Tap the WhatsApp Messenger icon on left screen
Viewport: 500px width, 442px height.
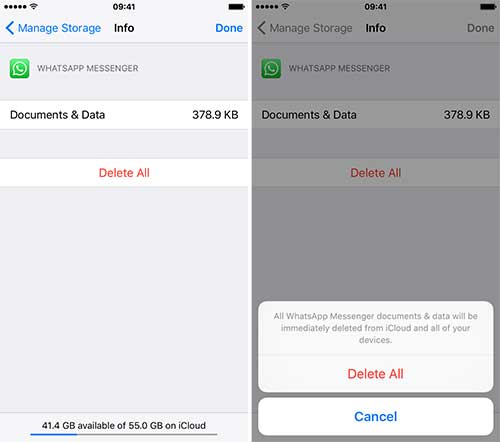(19, 68)
